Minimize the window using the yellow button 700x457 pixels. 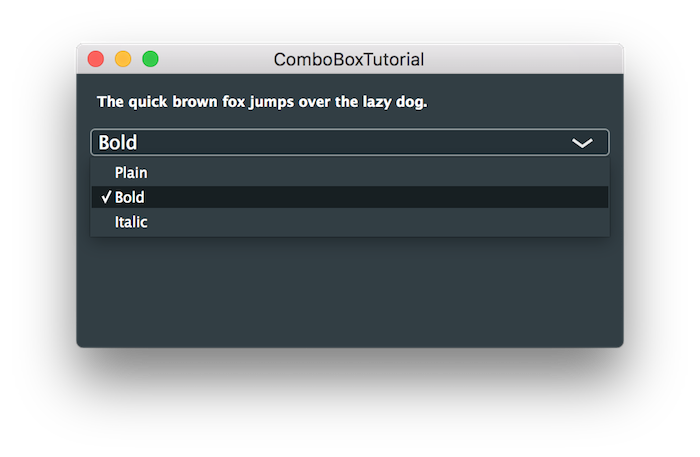123,59
